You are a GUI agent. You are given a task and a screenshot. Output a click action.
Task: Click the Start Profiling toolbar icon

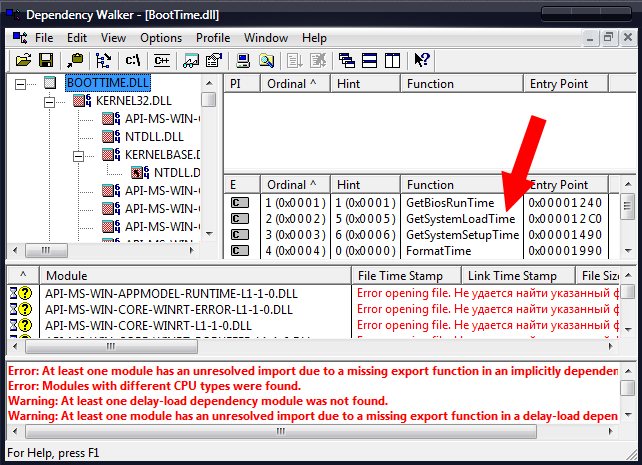pos(295,61)
